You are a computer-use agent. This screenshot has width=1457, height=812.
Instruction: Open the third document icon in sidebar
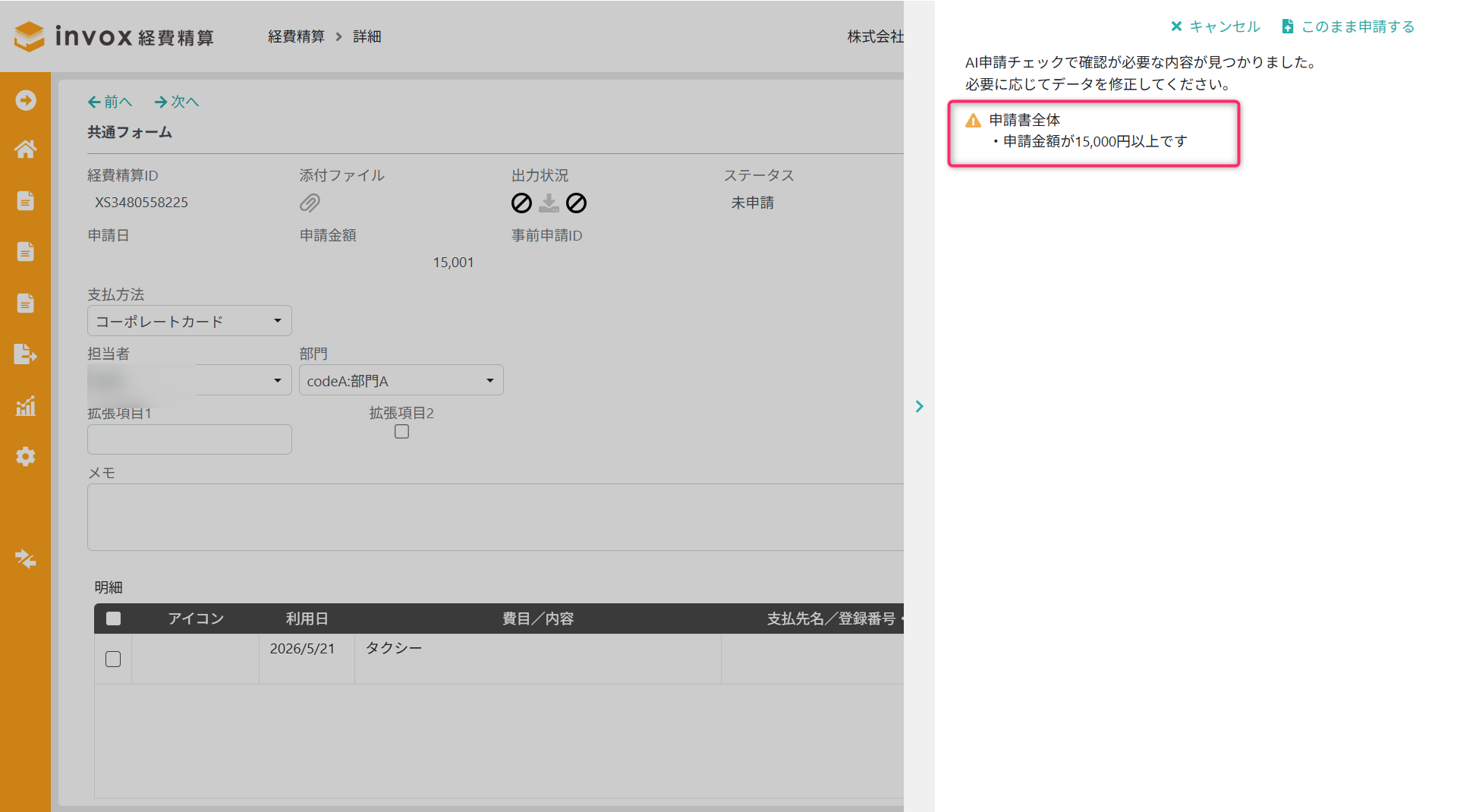tap(26, 303)
